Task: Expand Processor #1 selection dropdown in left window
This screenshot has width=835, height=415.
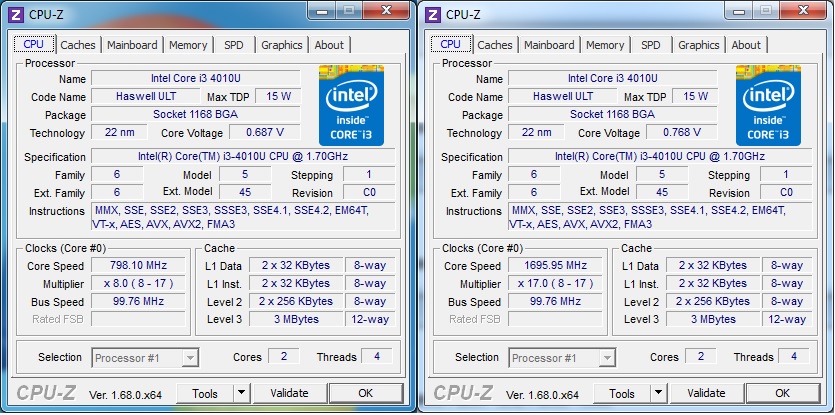Action: (x=190, y=358)
